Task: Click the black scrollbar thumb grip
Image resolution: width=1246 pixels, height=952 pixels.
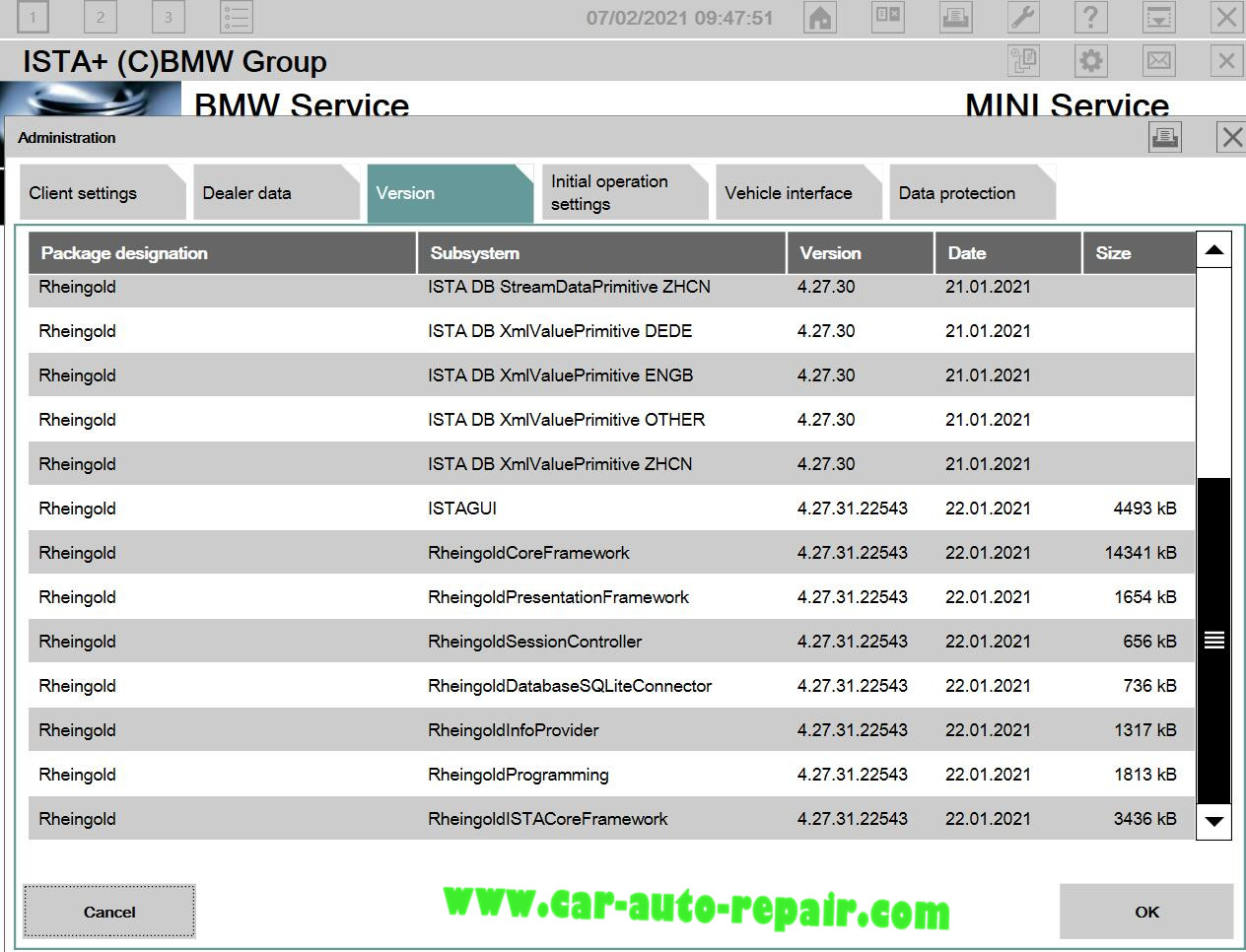Action: (x=1213, y=641)
